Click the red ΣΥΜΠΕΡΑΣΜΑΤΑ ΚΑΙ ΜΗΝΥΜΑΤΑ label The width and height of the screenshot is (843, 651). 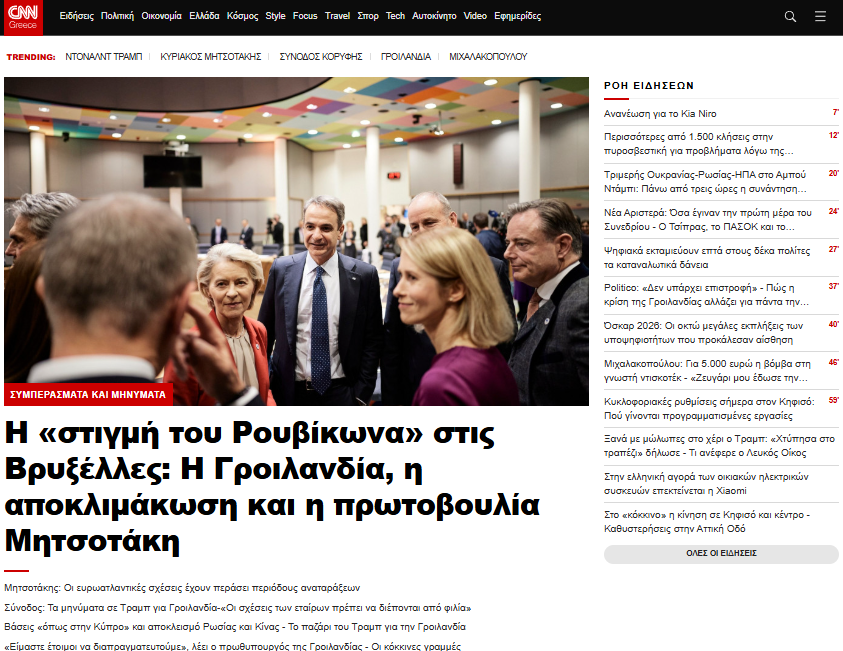coord(88,395)
